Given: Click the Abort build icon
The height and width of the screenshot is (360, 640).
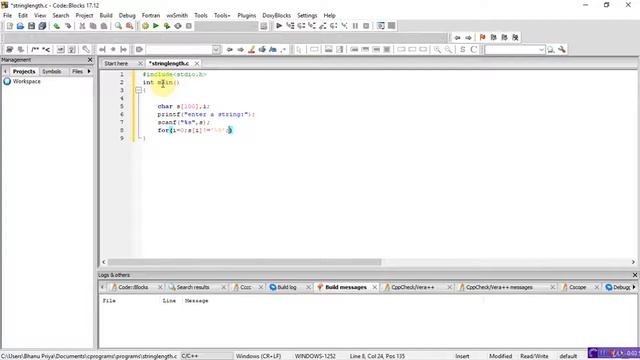Looking at the screenshot, I should (189, 26).
